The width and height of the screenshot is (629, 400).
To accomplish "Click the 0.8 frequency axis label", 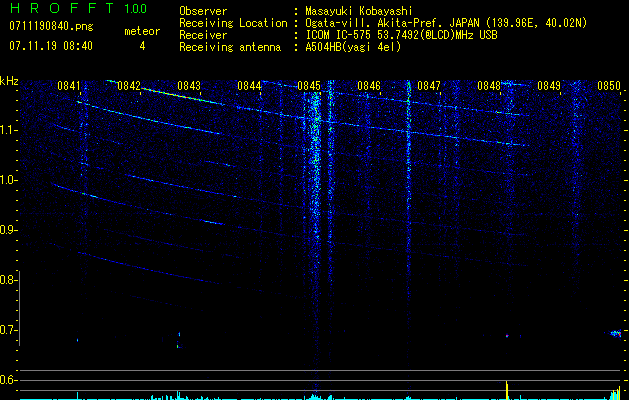I will coord(8,280).
